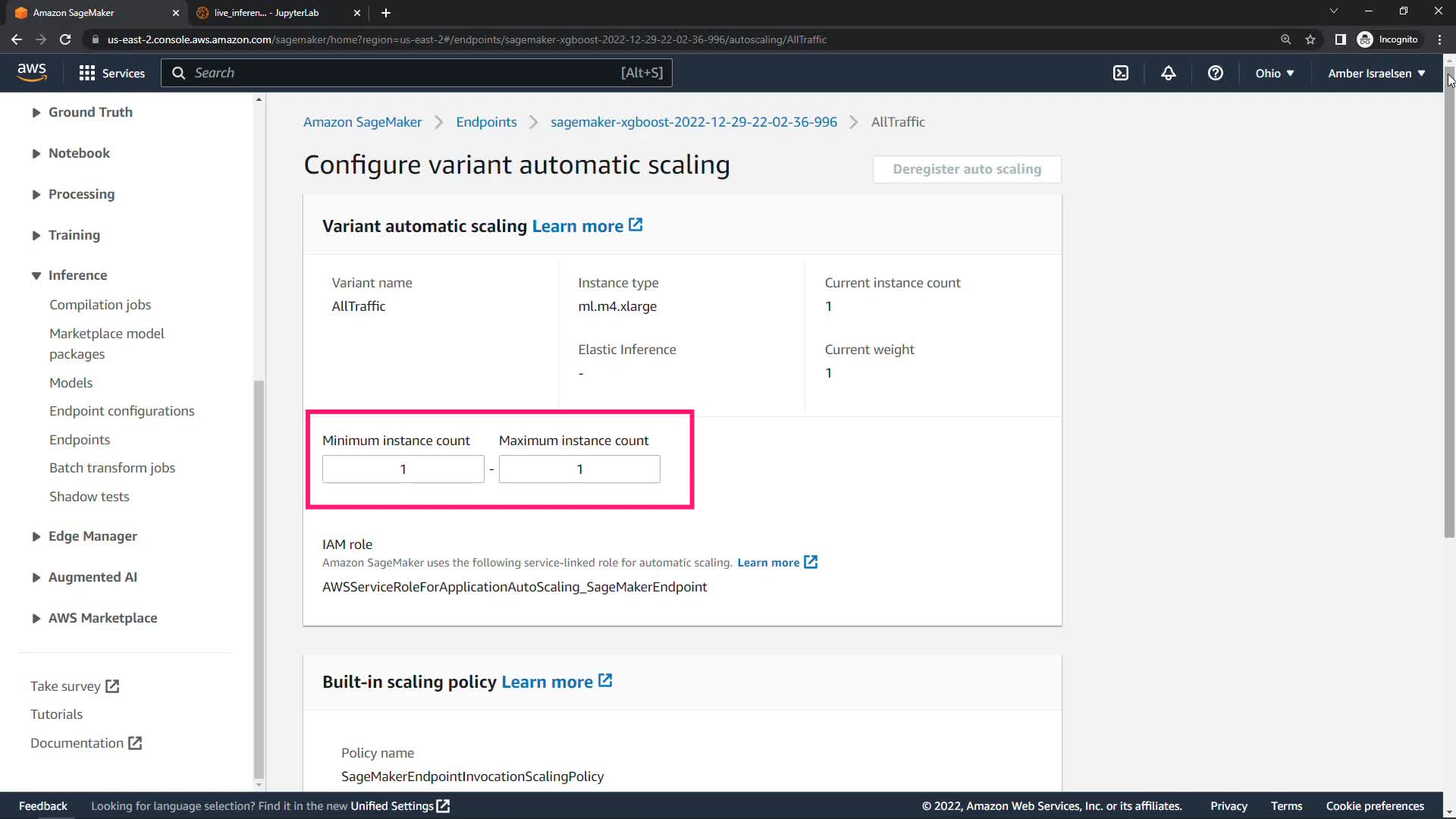Open the AWS CloudShell icon
Screen dimensions: 1456x819
coord(1121,73)
